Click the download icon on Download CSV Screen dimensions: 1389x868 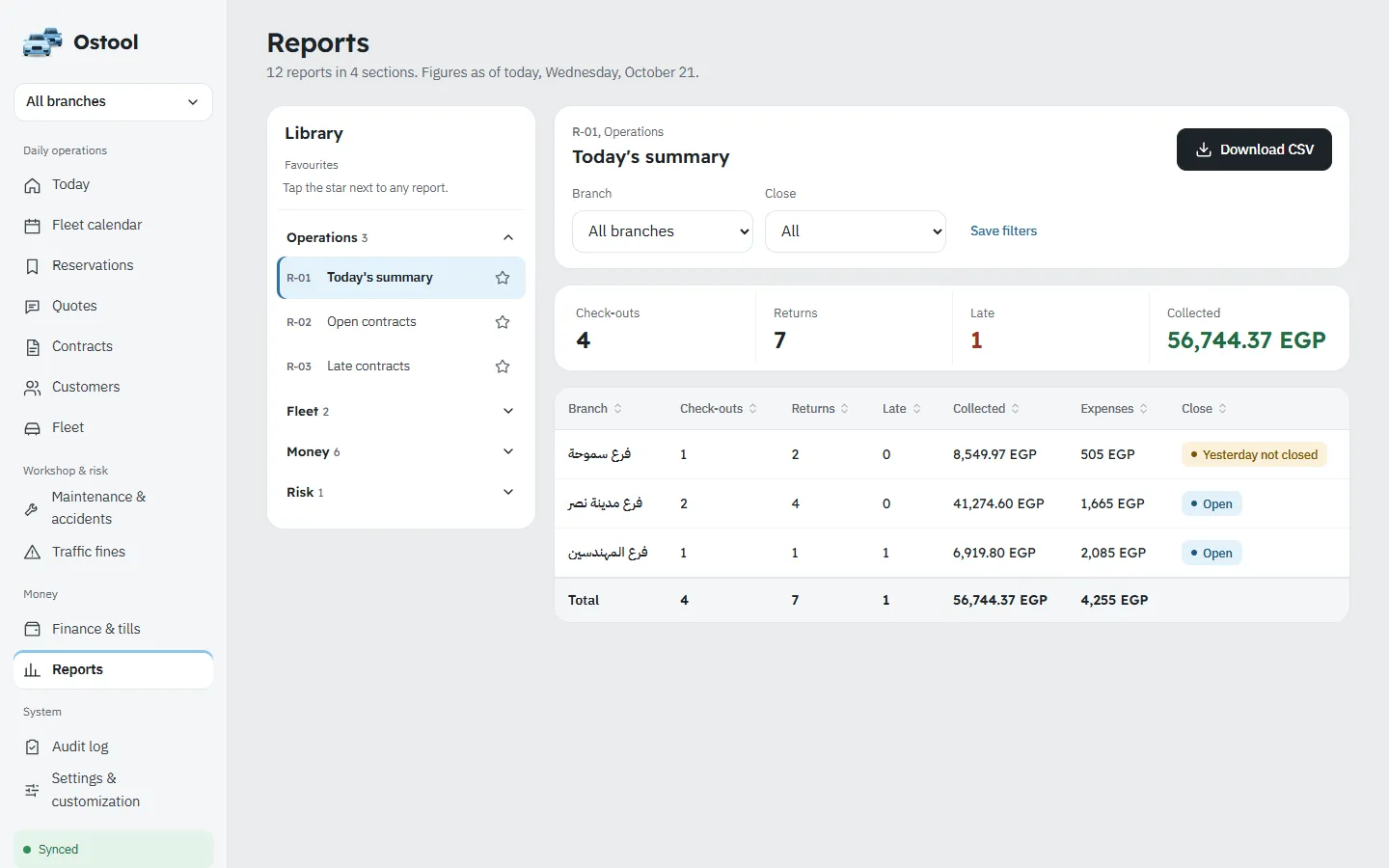(1204, 149)
